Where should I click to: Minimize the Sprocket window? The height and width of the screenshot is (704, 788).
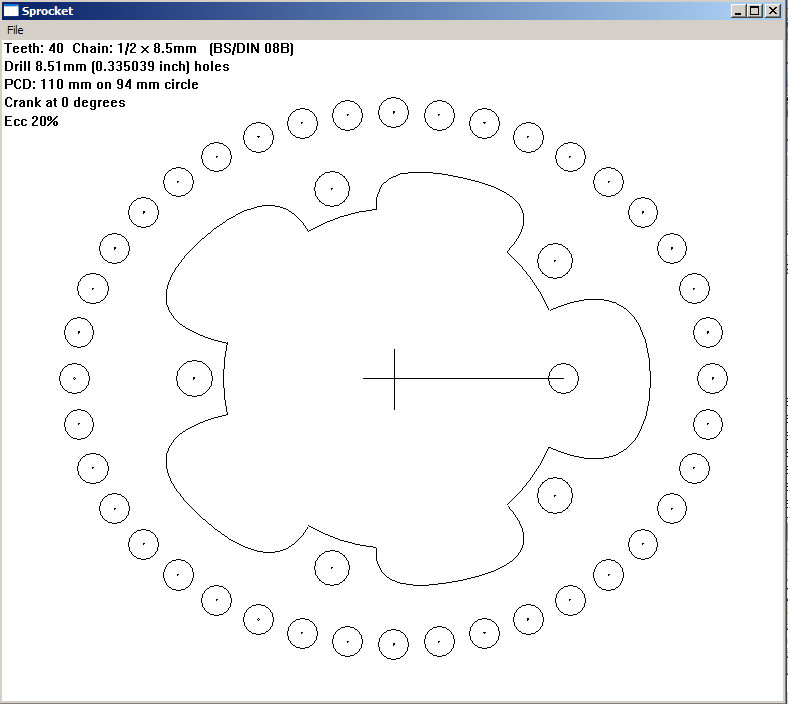pyautogui.click(x=738, y=11)
